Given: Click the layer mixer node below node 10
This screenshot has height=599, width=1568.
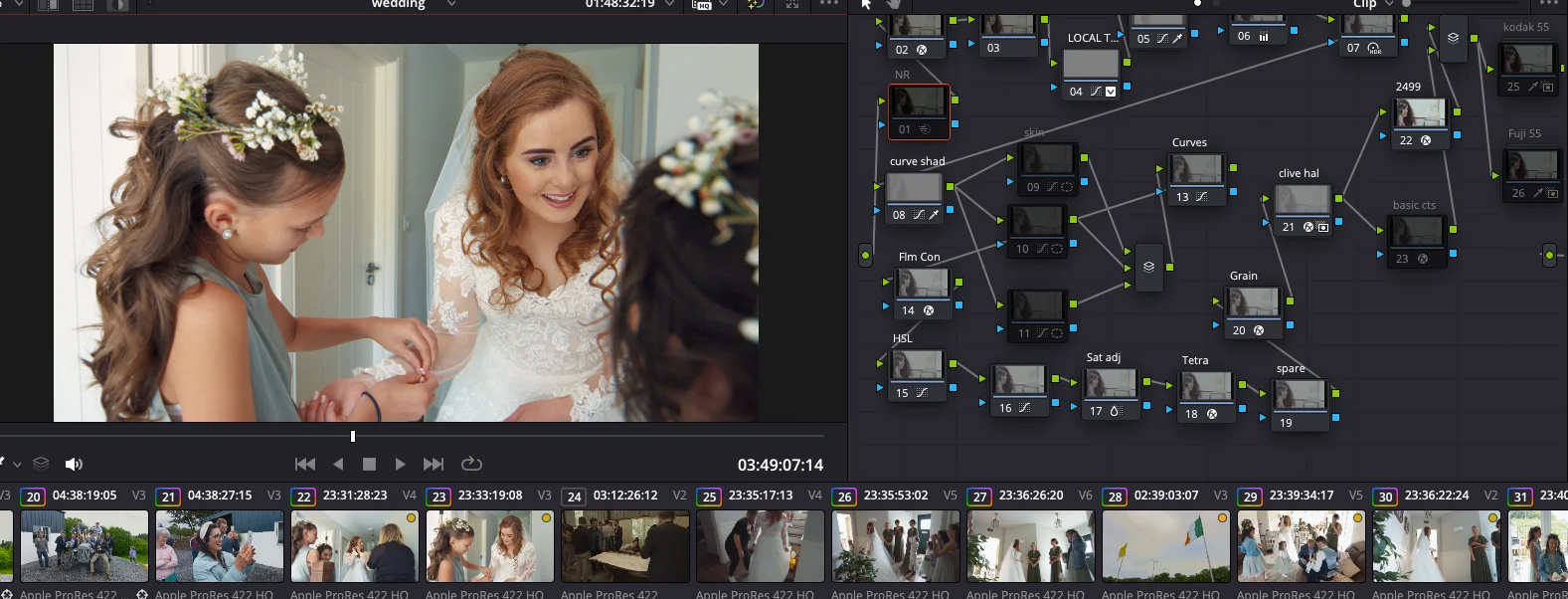Looking at the screenshot, I should point(1149,267).
